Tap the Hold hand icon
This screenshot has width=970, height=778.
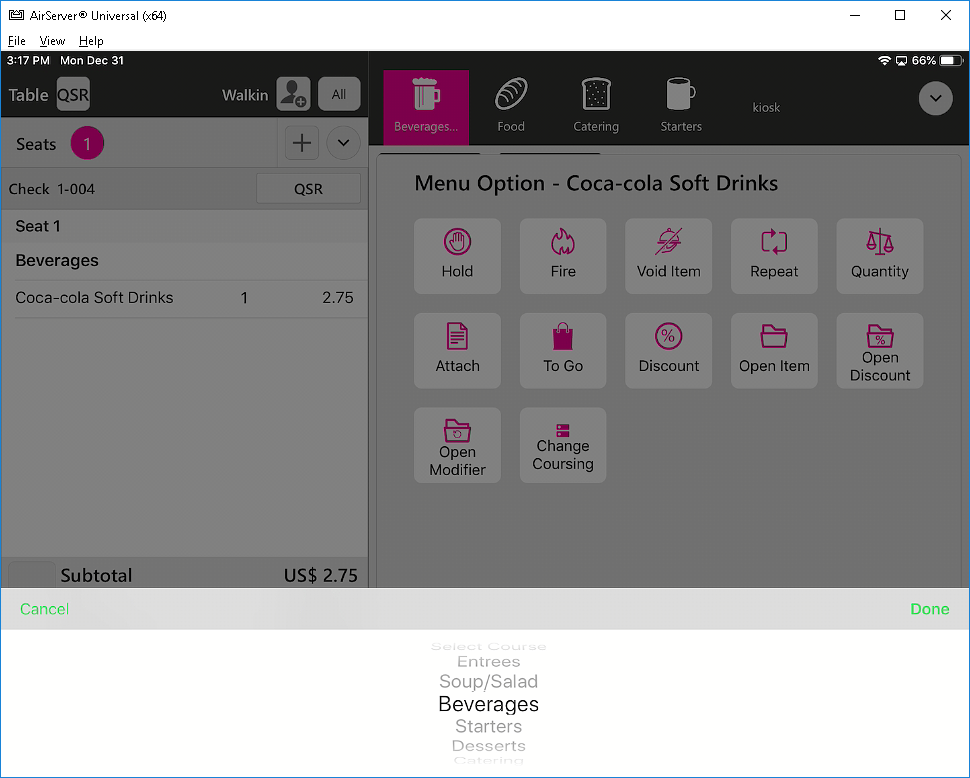457,243
